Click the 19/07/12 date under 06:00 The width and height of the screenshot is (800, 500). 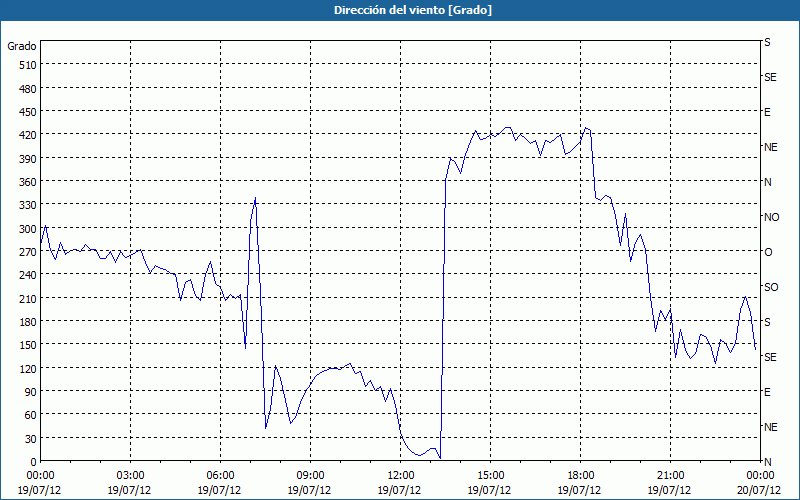point(220,490)
